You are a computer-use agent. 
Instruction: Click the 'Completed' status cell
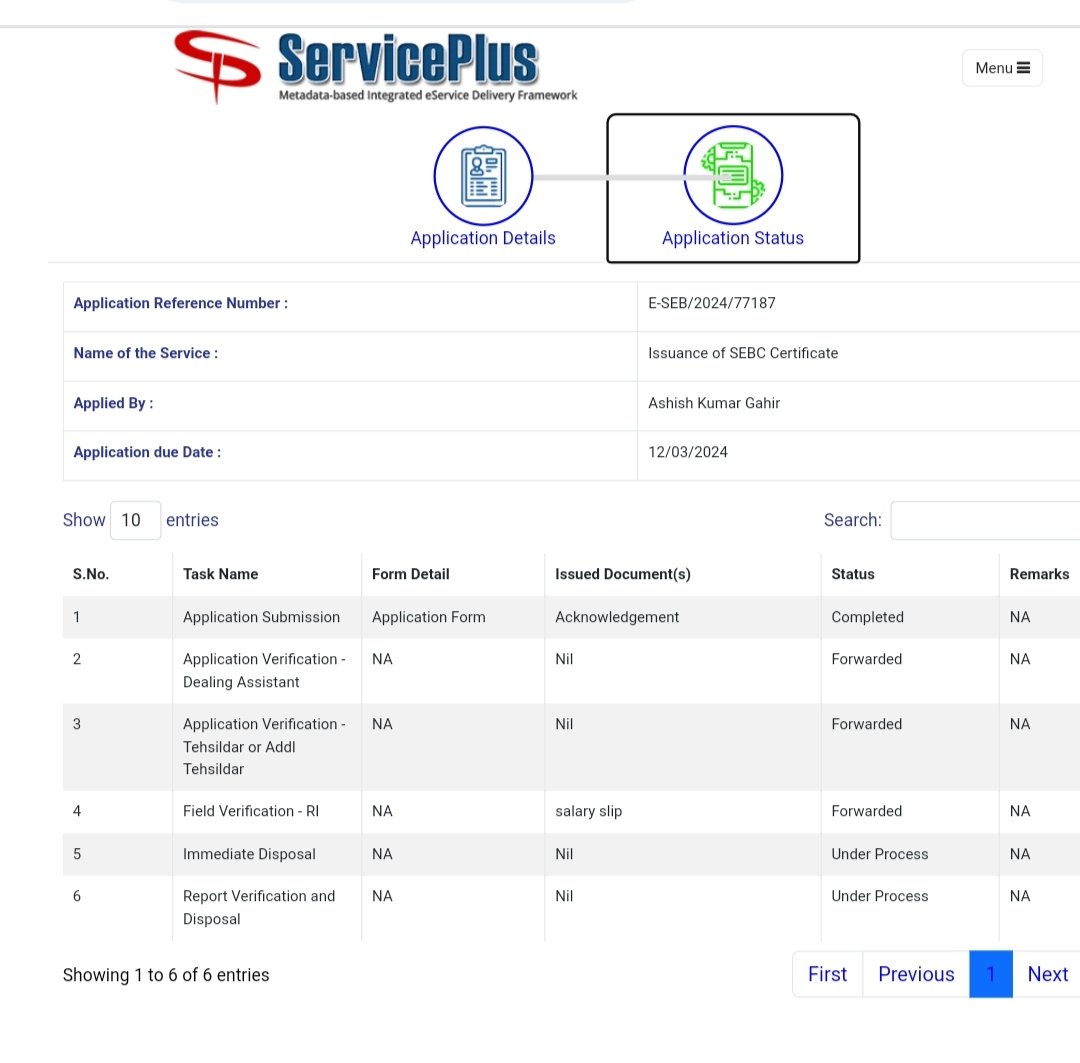pos(867,617)
